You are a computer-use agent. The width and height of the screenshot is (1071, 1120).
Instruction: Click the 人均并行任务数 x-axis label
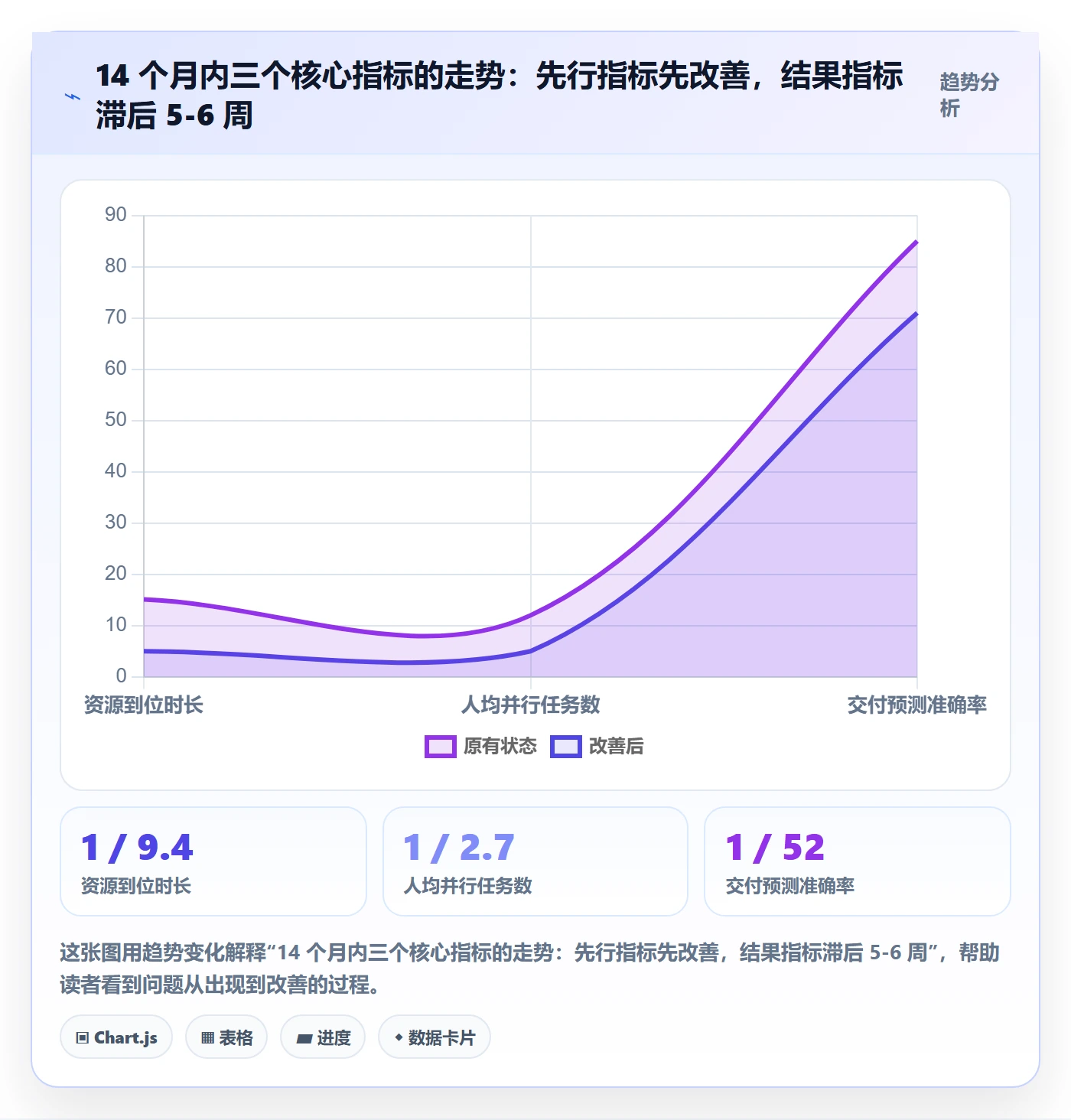pyautogui.click(x=531, y=705)
